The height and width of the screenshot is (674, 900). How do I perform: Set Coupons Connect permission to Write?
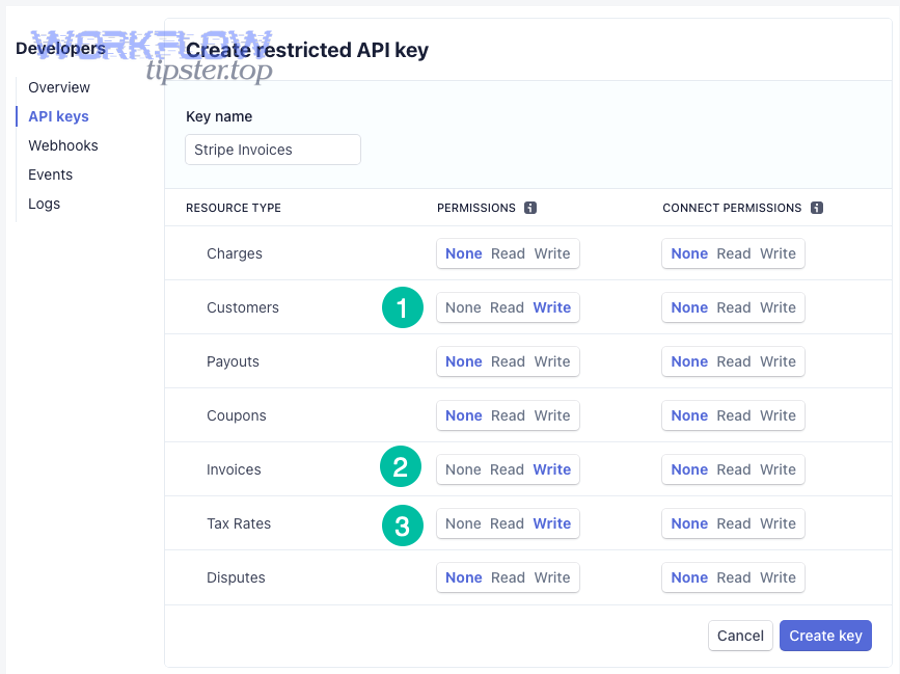(x=777, y=415)
